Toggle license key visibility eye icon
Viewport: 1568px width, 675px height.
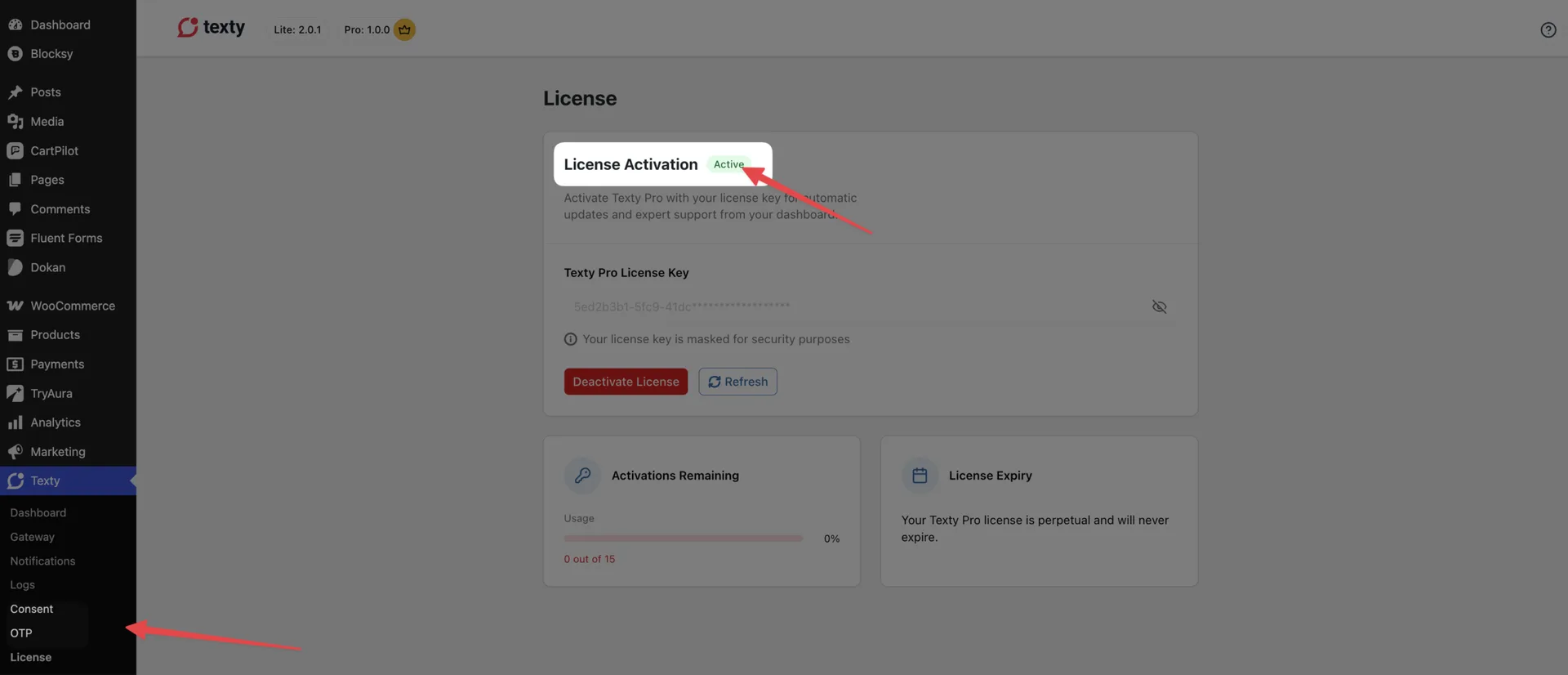(x=1159, y=307)
